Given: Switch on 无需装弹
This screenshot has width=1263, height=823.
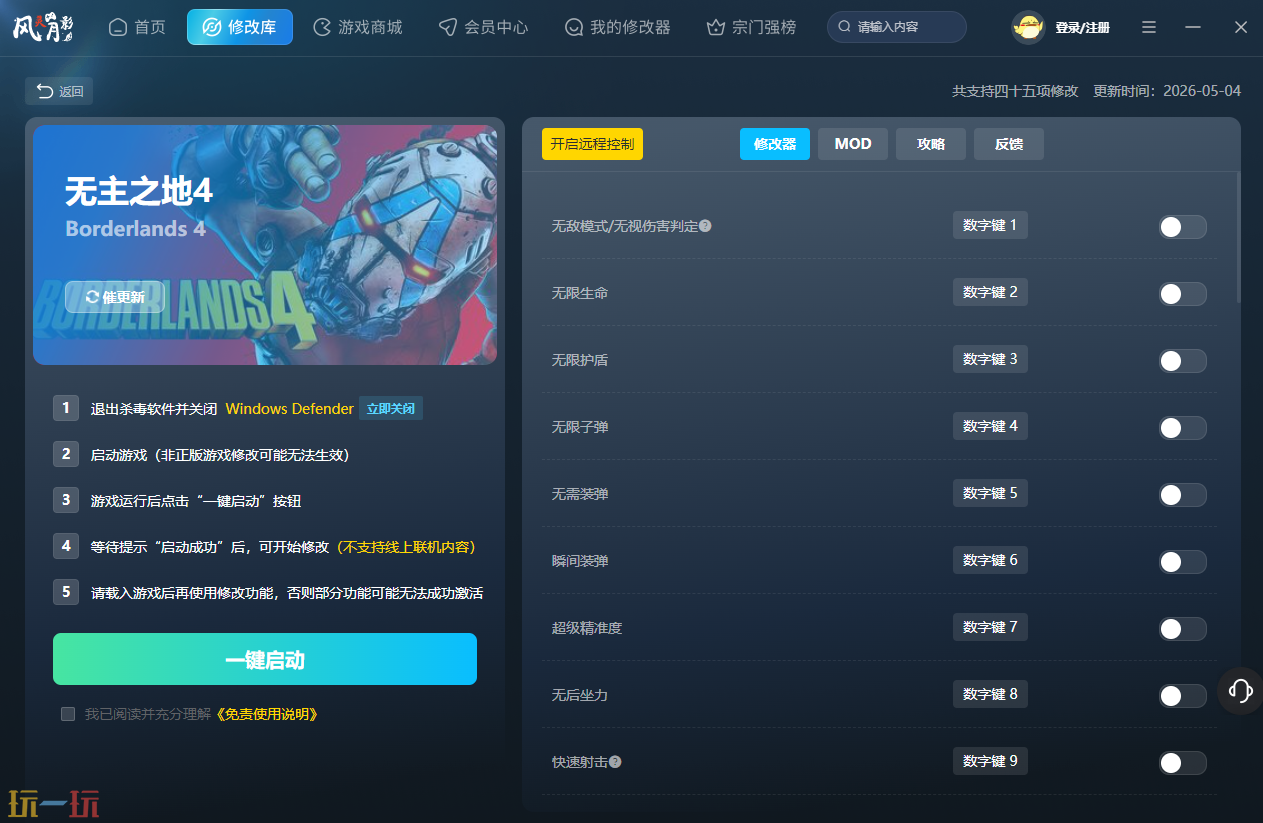Looking at the screenshot, I should click(1182, 495).
